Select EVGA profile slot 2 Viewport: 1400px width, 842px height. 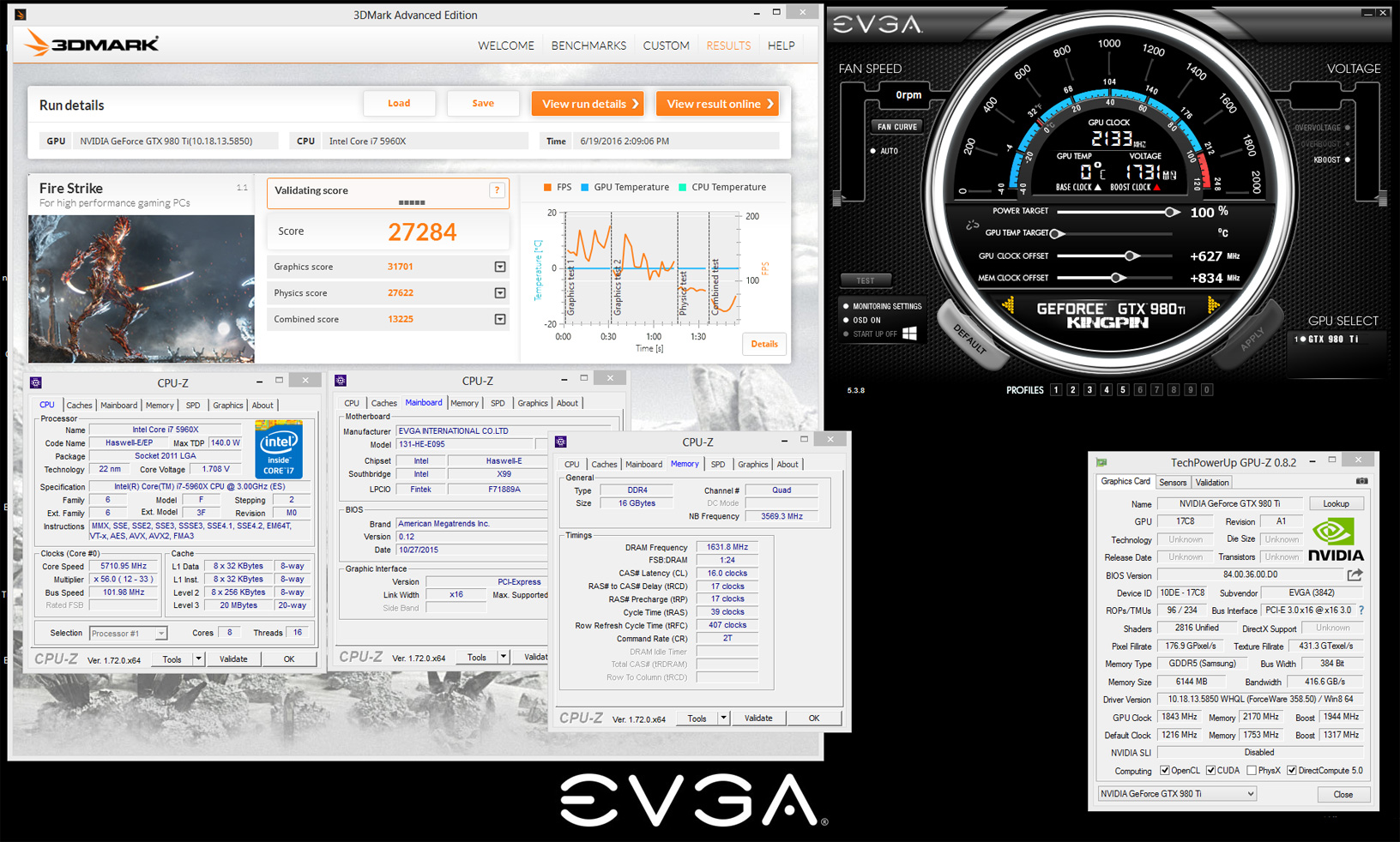[1072, 390]
